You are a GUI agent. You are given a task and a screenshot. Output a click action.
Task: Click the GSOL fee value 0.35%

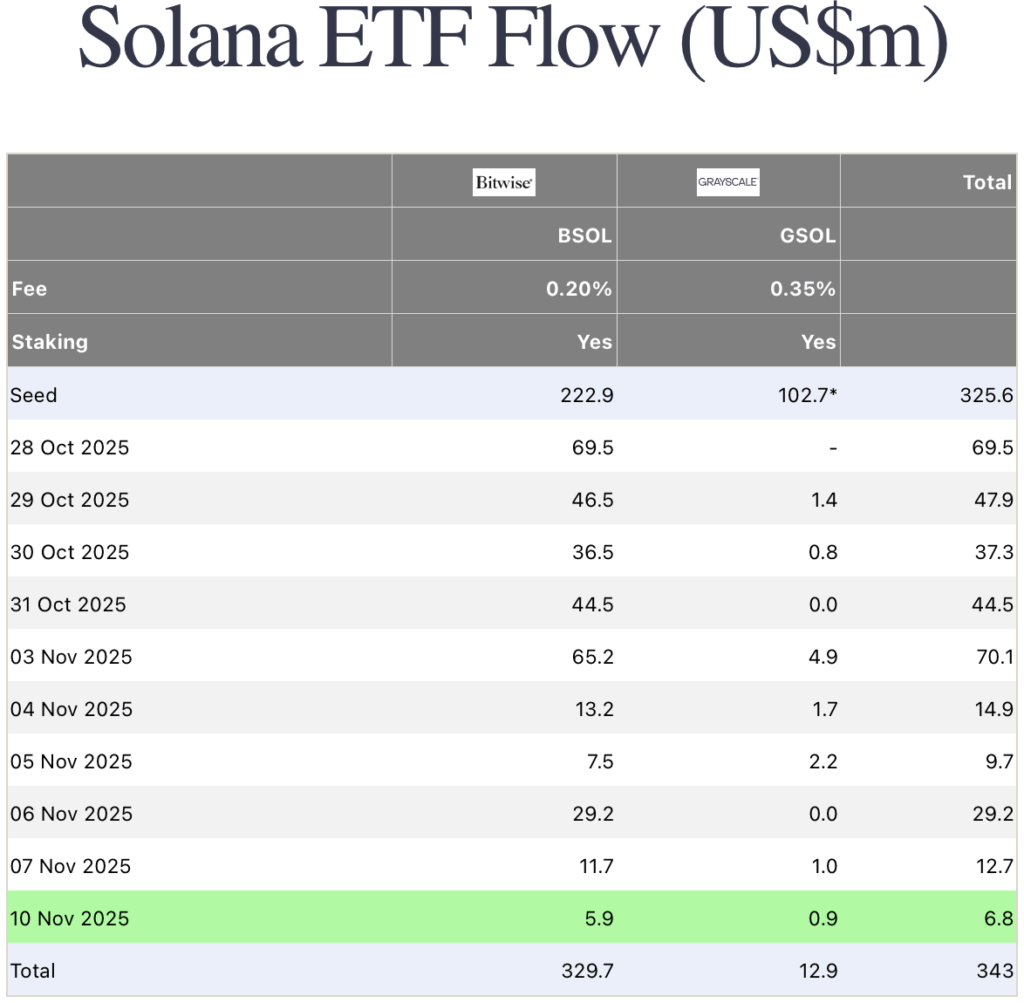click(802, 288)
